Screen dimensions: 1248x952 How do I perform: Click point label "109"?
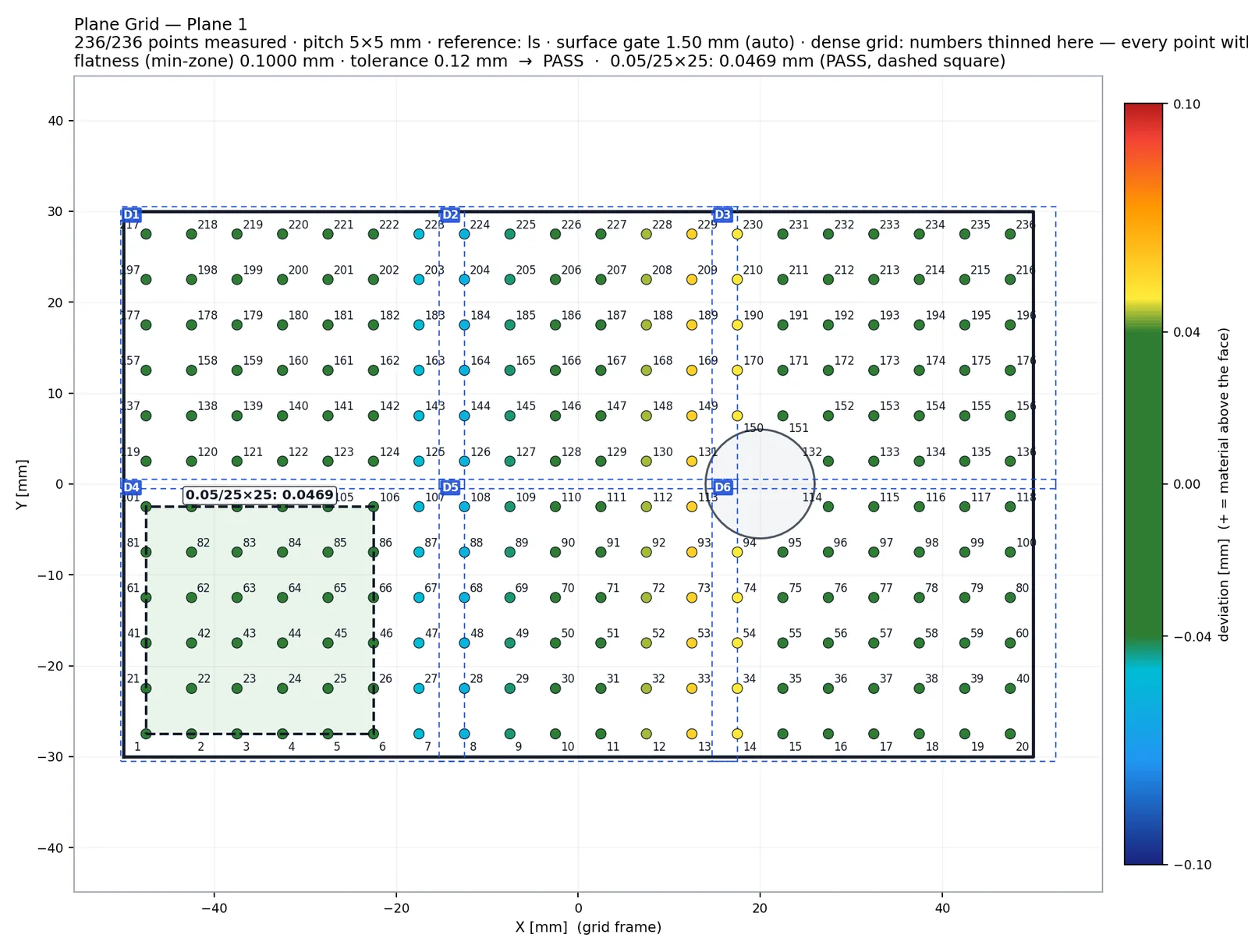526,497
